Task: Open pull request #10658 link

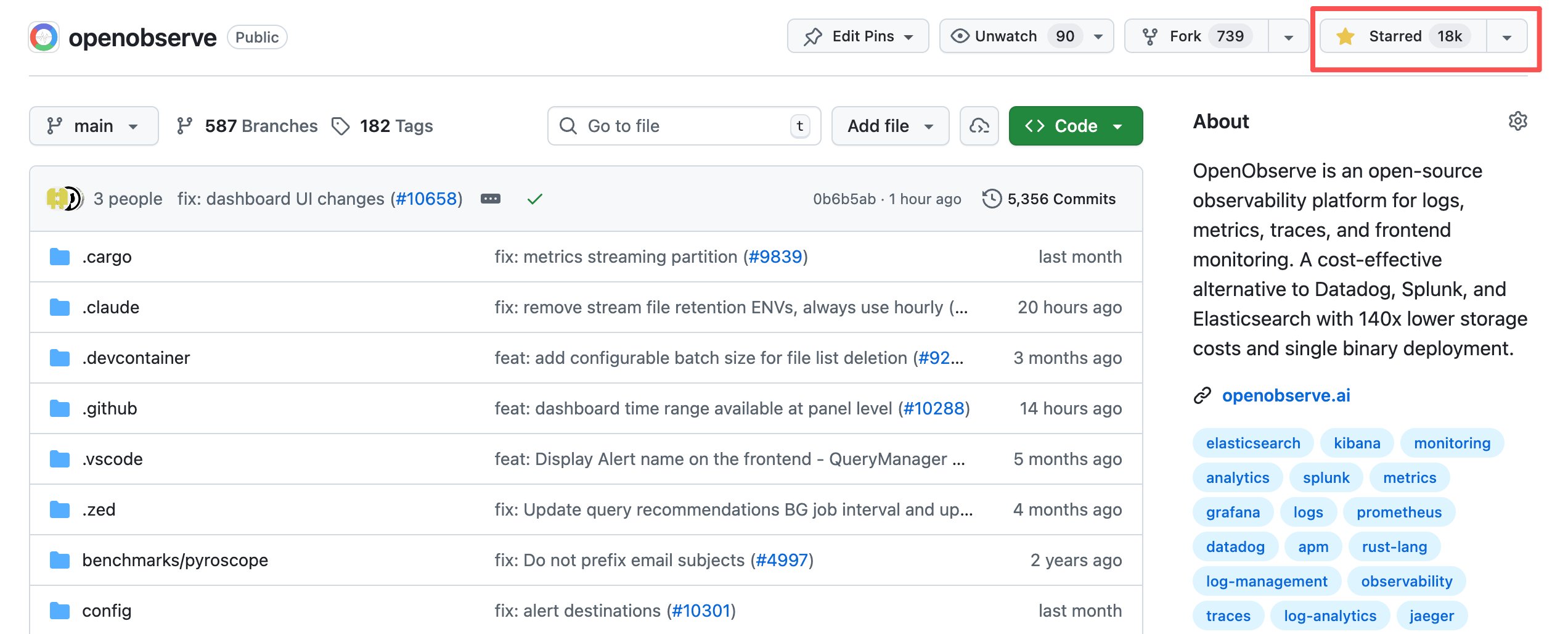Action: [x=427, y=199]
